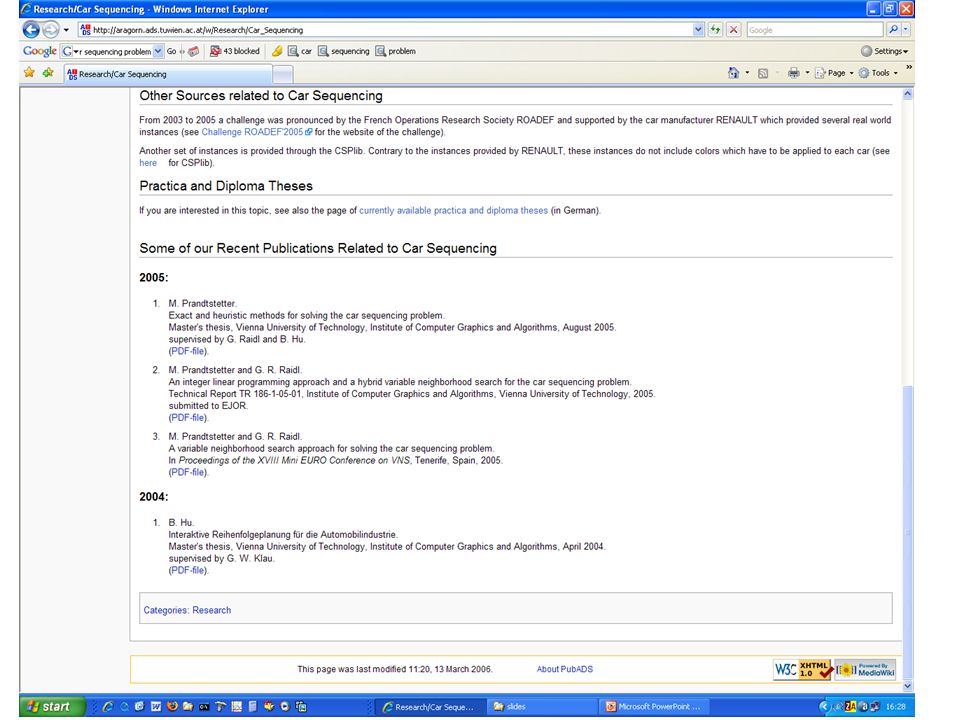Expand the Home button dropdown arrow
Image resolution: width=960 pixels, height=720 pixels.
(748, 73)
